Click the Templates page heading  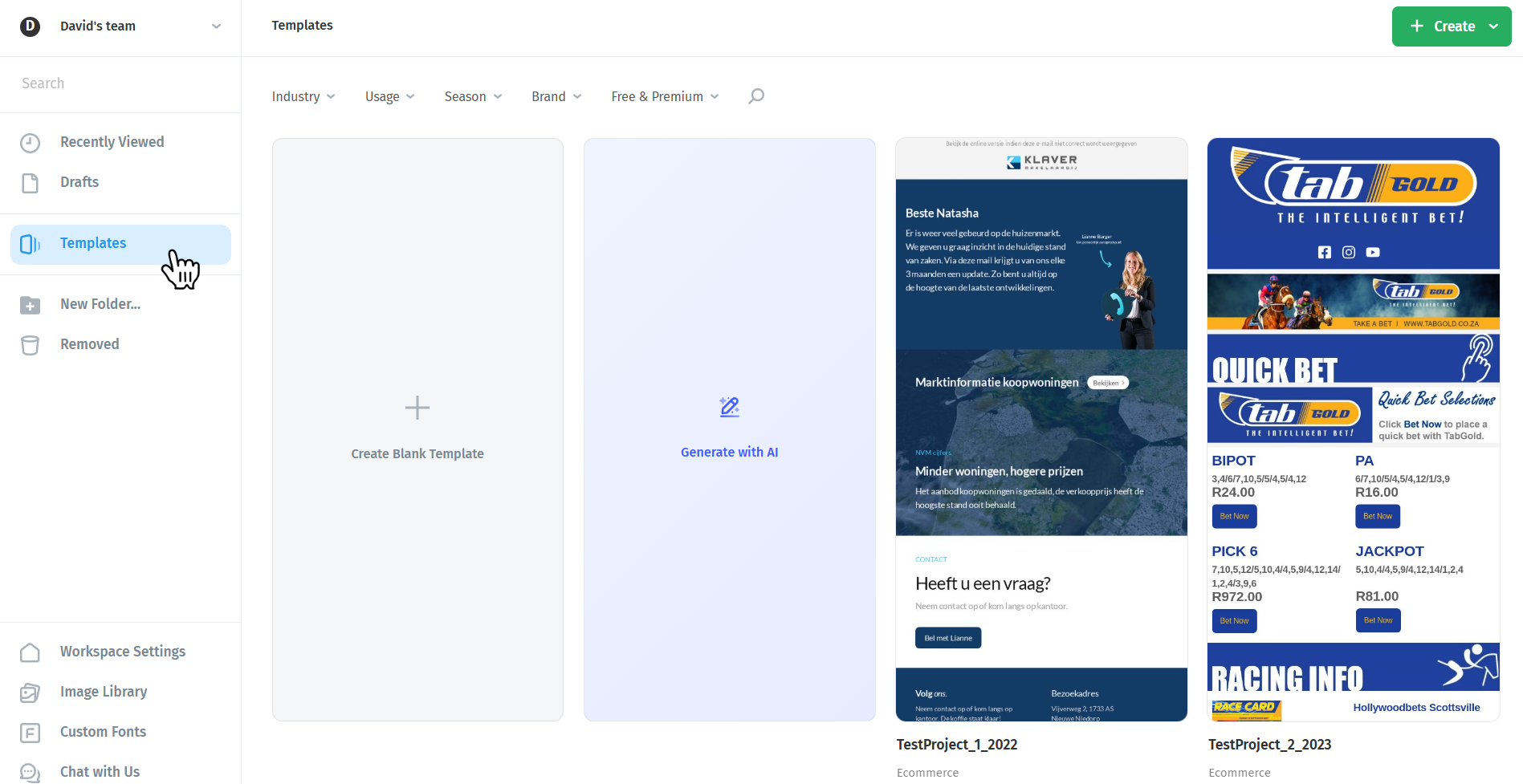pyautogui.click(x=302, y=26)
